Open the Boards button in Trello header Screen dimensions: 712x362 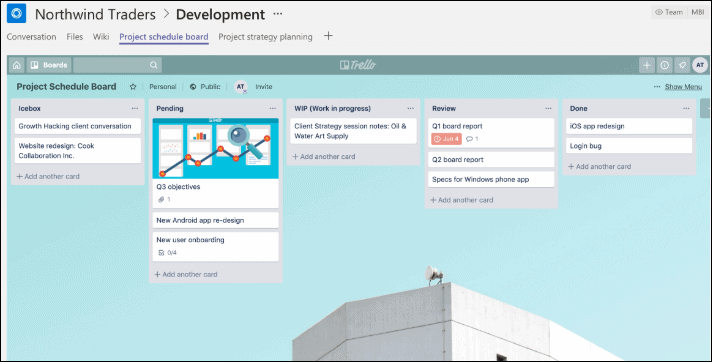(x=49, y=65)
